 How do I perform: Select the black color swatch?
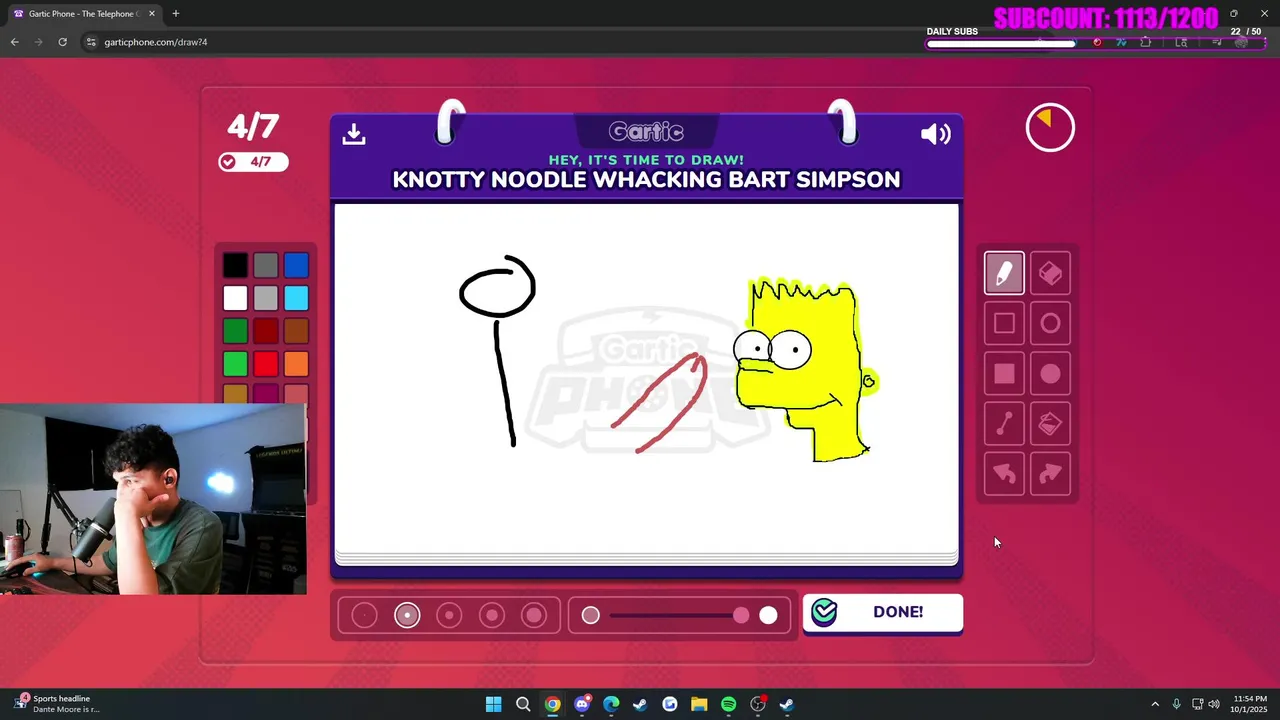pyautogui.click(x=235, y=265)
